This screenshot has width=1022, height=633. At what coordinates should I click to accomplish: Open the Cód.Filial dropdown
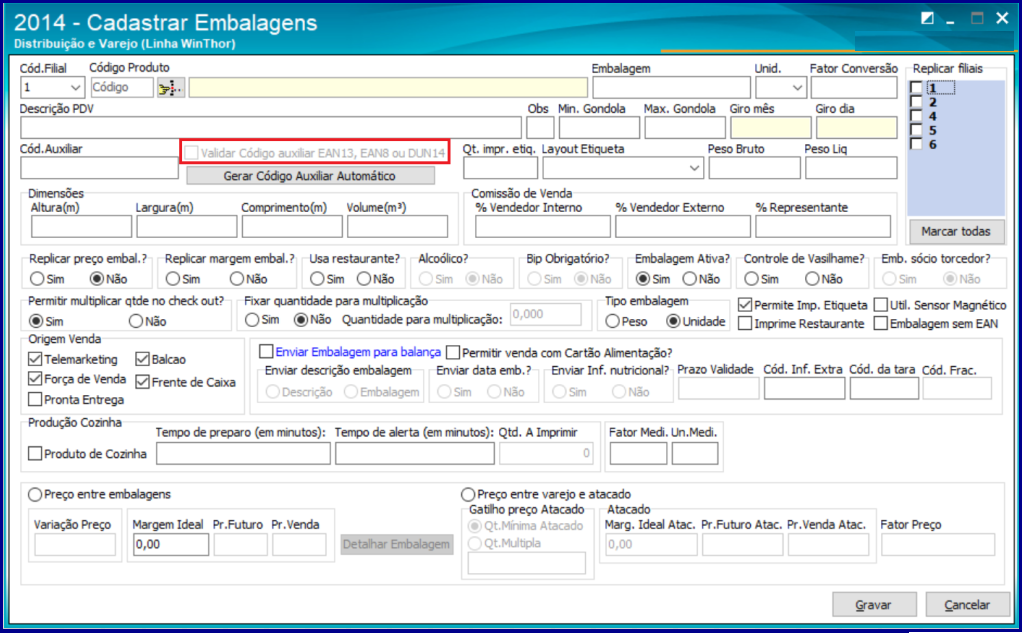click(x=76, y=87)
